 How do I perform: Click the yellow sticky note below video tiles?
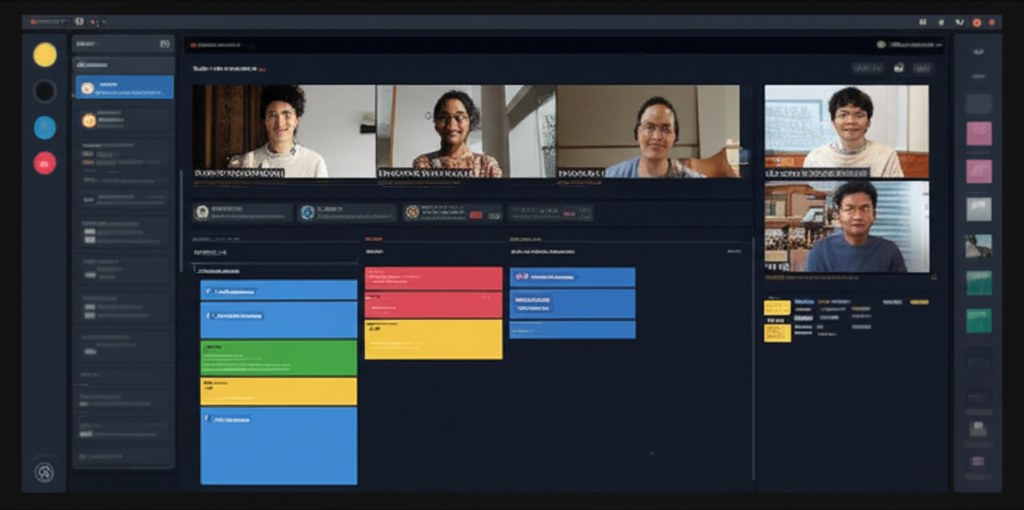[x=777, y=308]
